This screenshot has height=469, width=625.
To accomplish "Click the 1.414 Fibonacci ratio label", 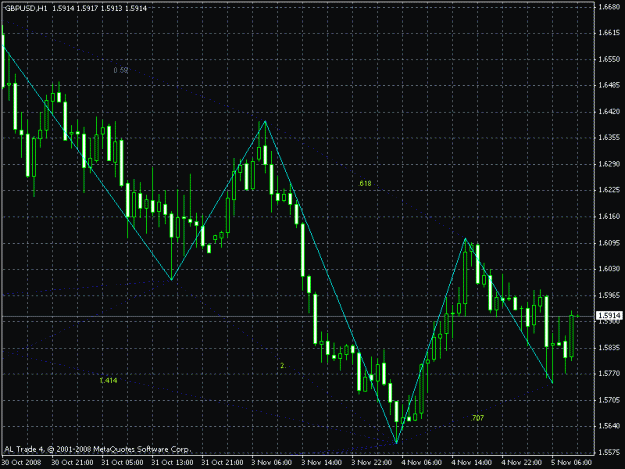I will 108,381.
